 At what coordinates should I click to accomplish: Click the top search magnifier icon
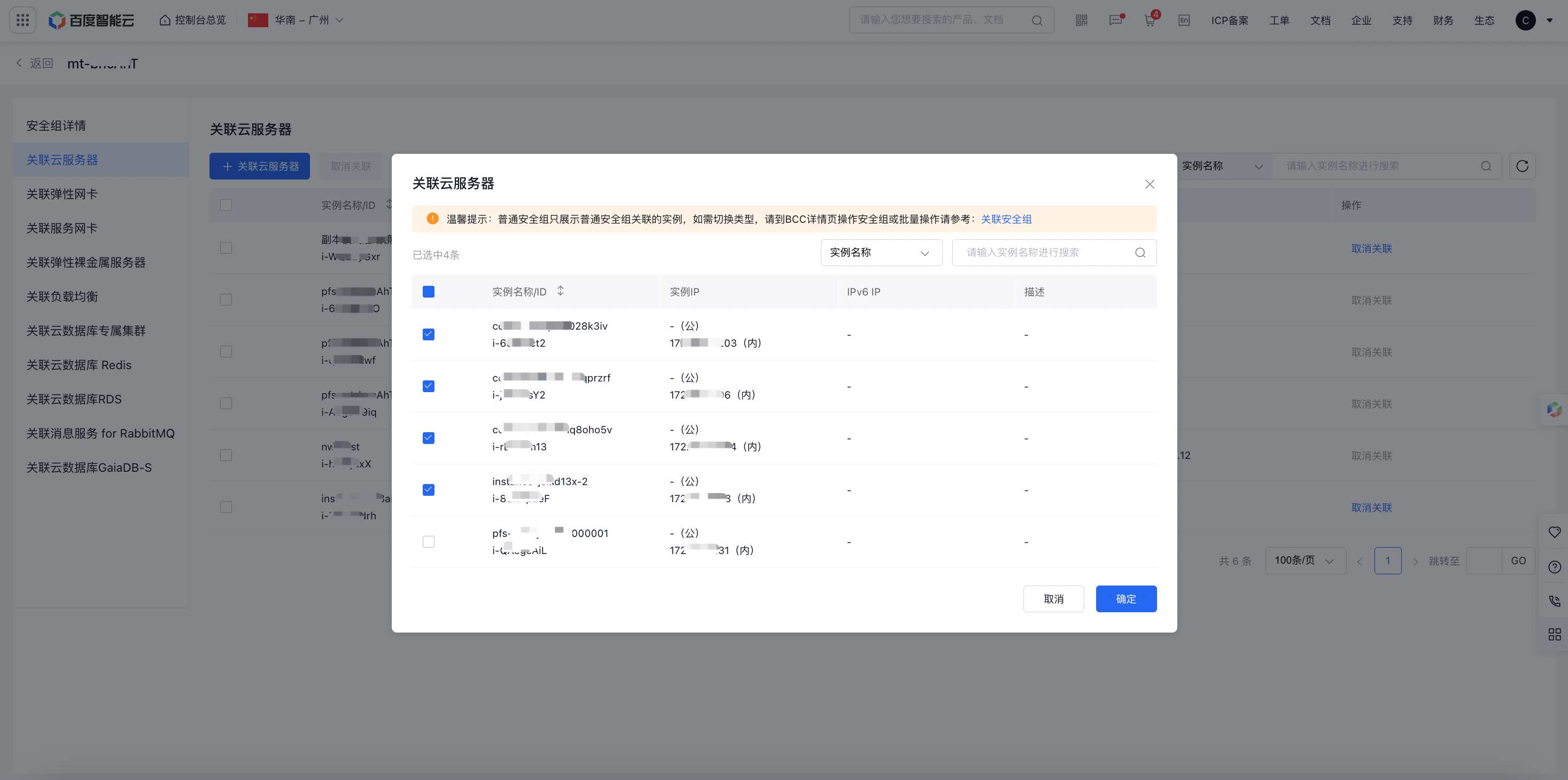click(x=1037, y=20)
